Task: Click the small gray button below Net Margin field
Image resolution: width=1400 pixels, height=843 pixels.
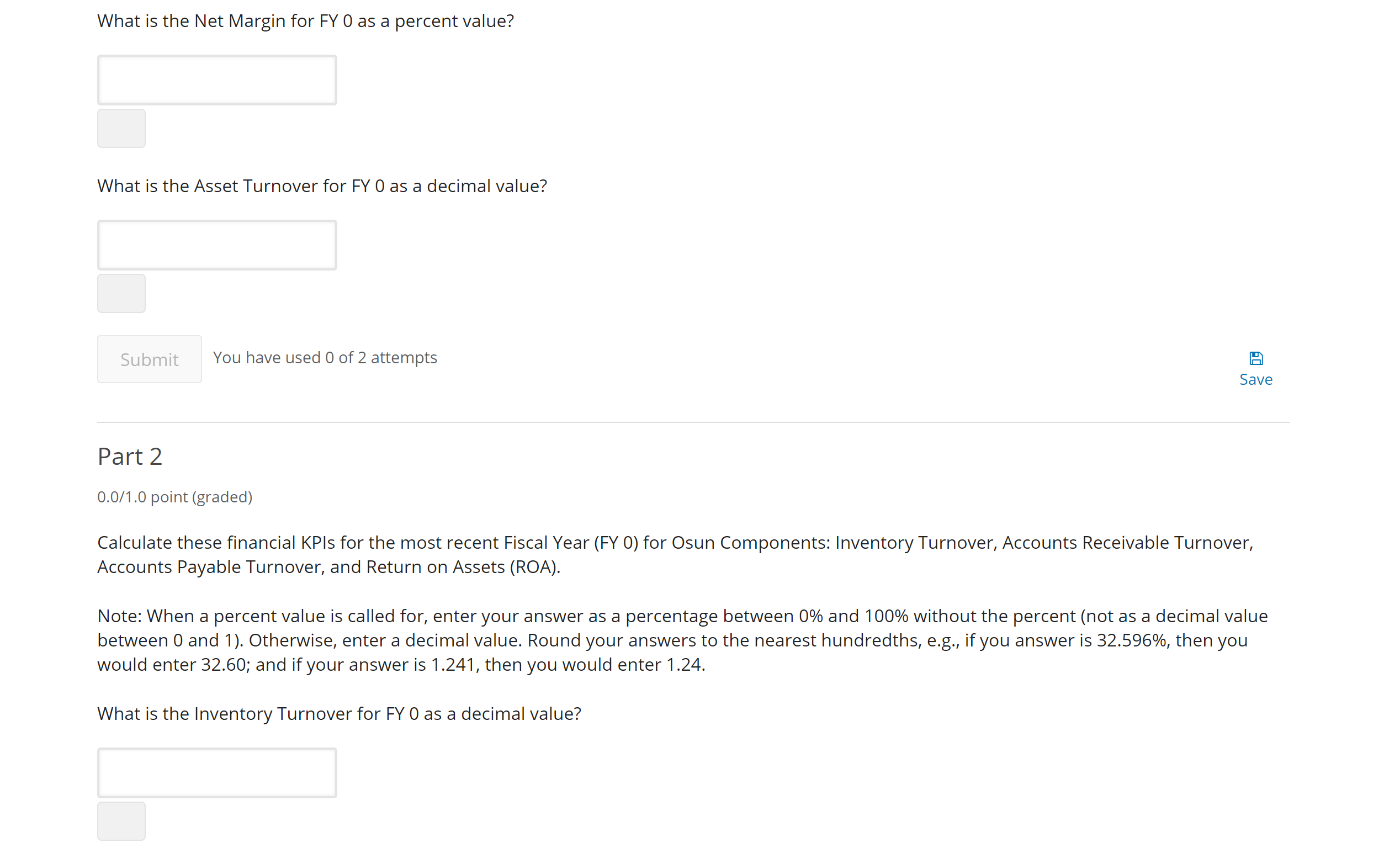Action: point(121,128)
